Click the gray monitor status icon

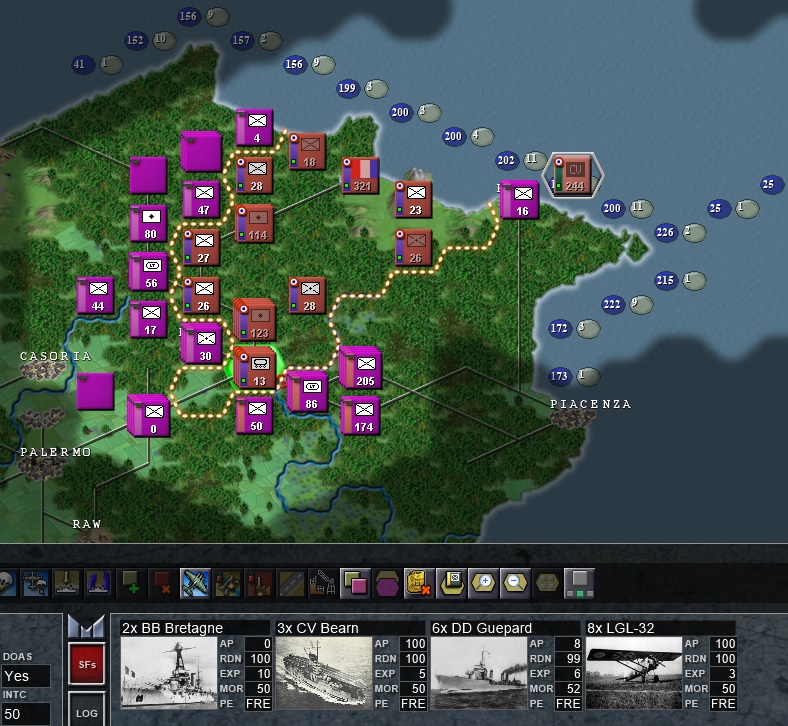tap(579, 583)
